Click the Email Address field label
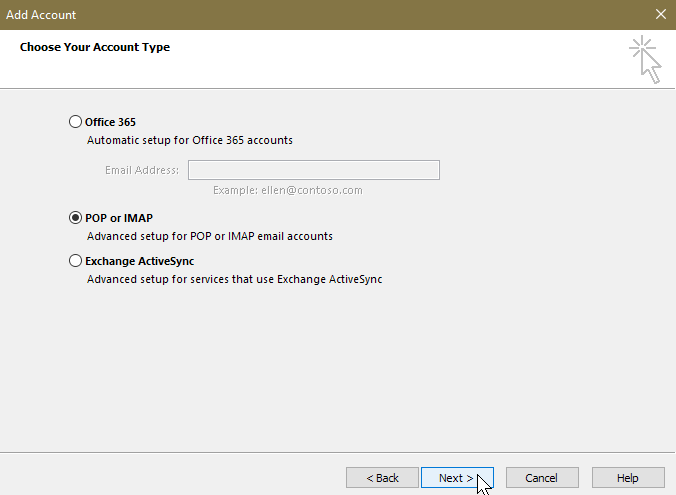The width and height of the screenshot is (676, 495). (142, 170)
